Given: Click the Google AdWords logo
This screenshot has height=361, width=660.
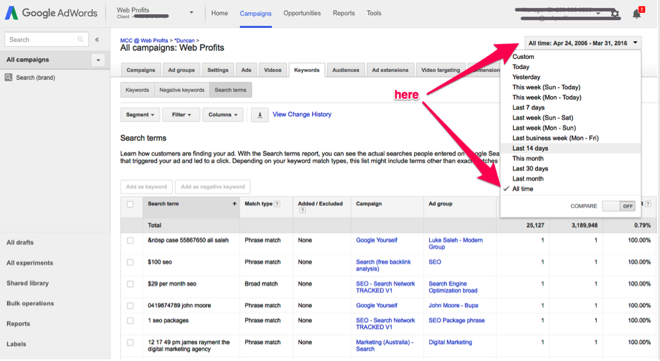Looking at the screenshot, I should (x=51, y=13).
